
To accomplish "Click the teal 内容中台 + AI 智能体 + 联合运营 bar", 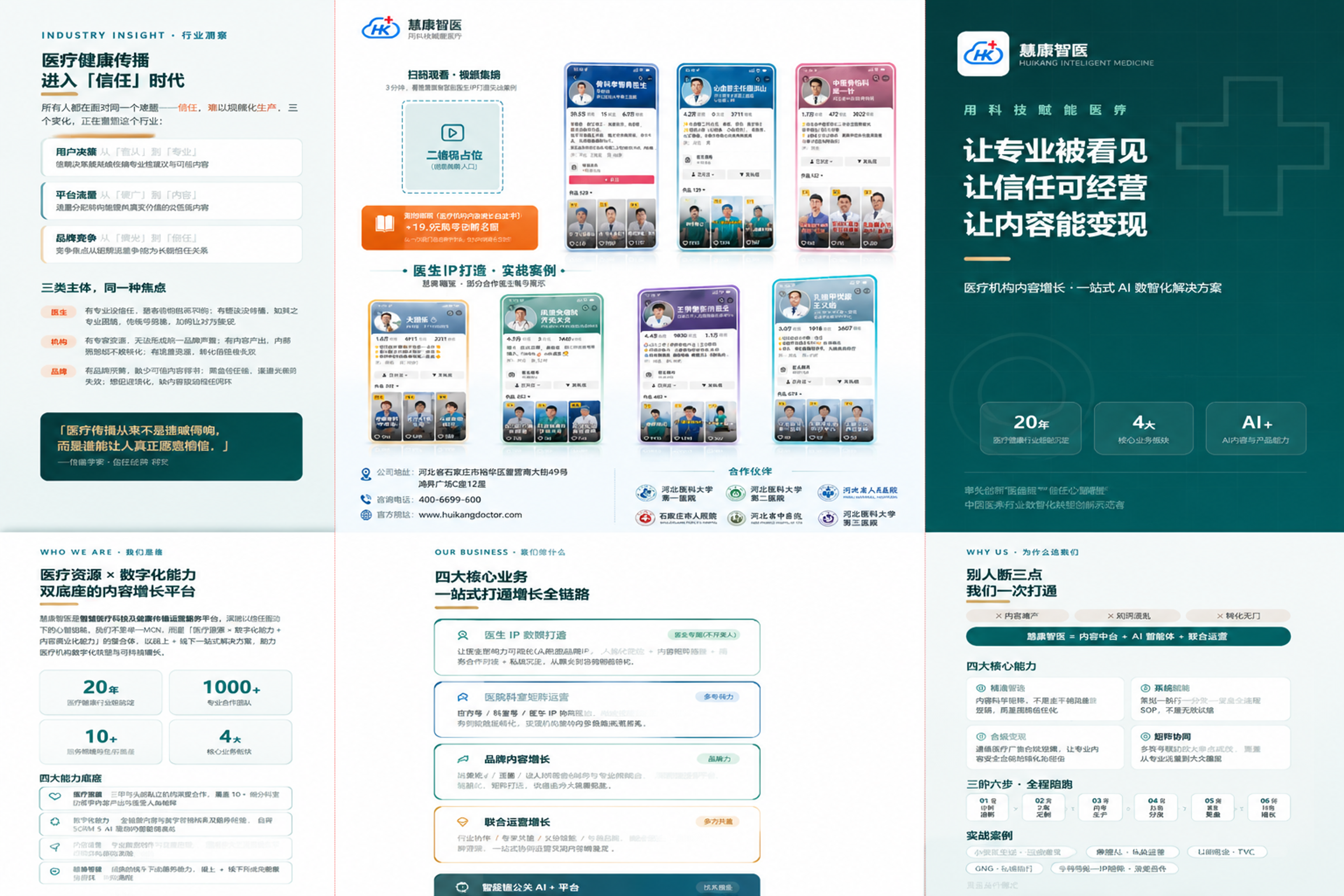I will pyautogui.click(x=1128, y=637).
